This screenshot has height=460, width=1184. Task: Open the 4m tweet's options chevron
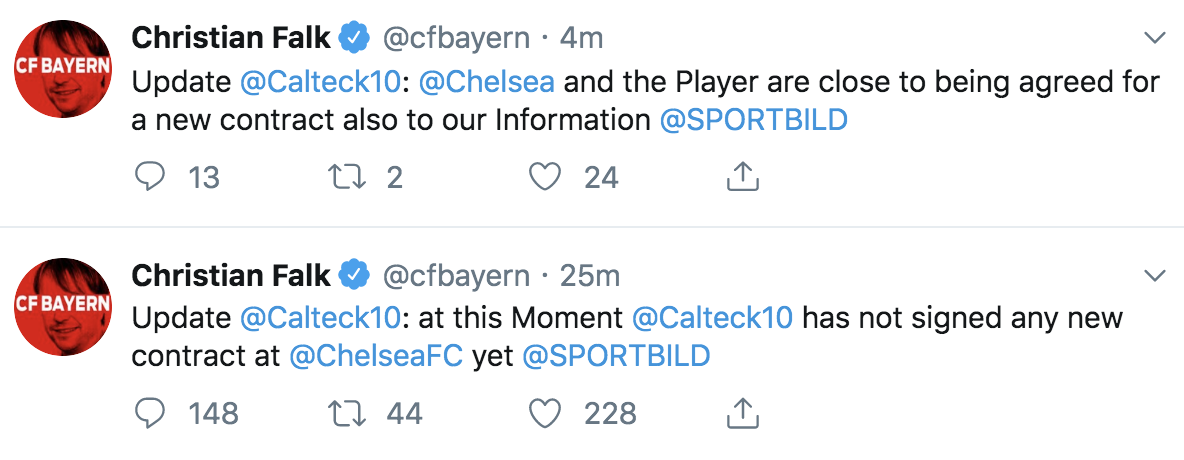pyautogui.click(x=1154, y=38)
